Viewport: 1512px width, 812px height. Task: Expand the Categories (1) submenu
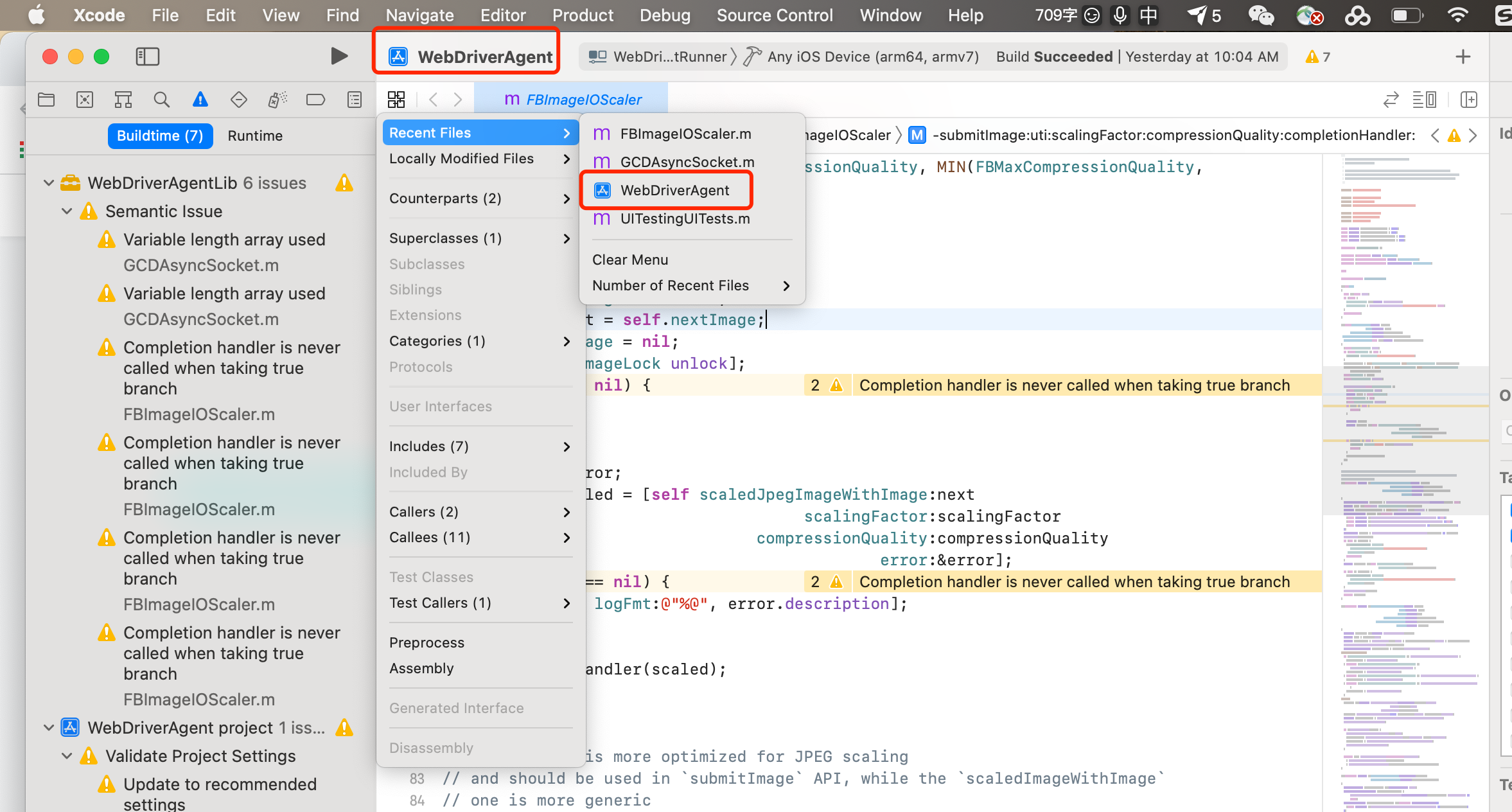pyautogui.click(x=480, y=341)
